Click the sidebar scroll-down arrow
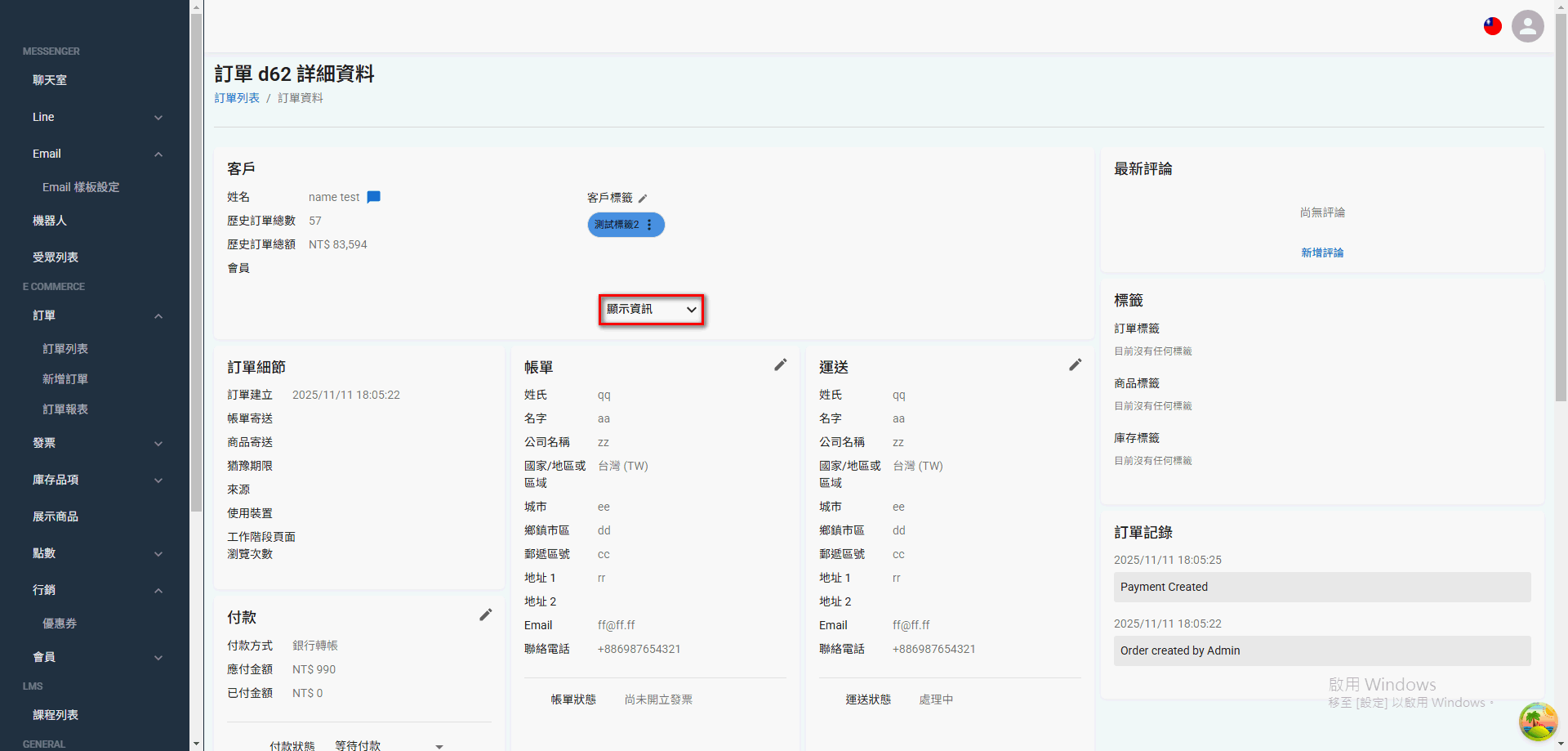 pyautogui.click(x=196, y=744)
